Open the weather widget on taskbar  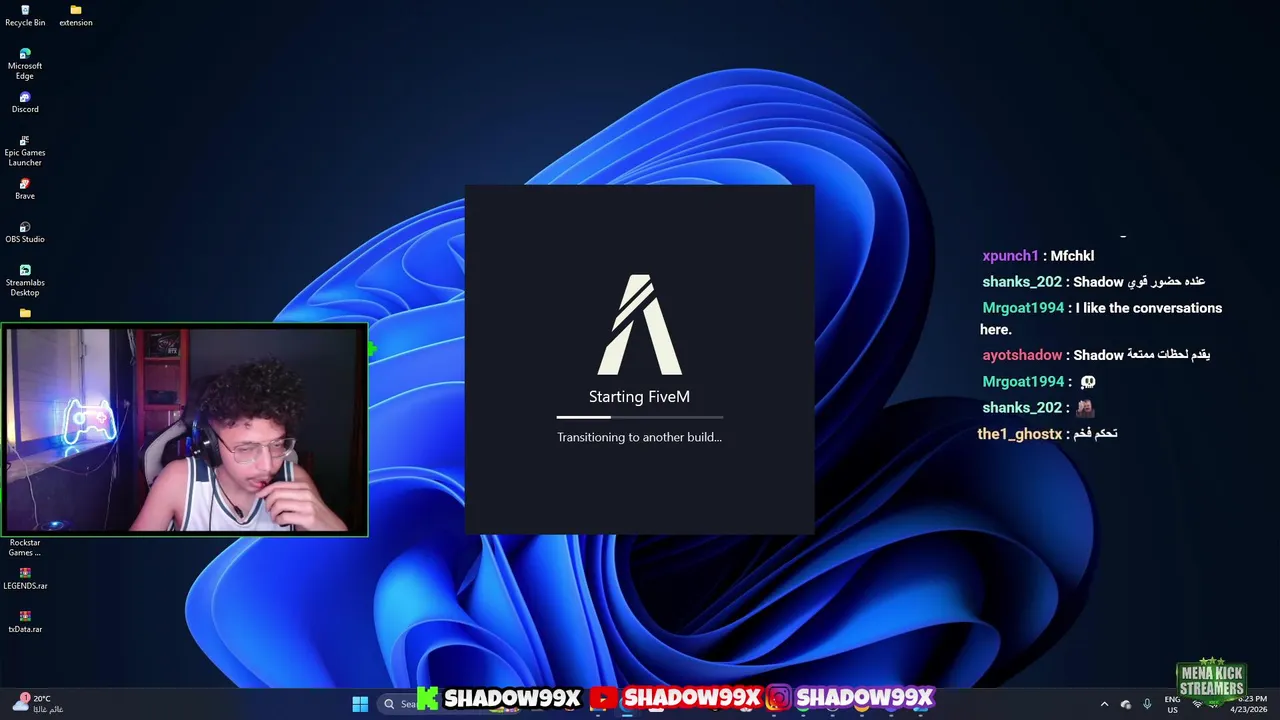[x=38, y=703]
